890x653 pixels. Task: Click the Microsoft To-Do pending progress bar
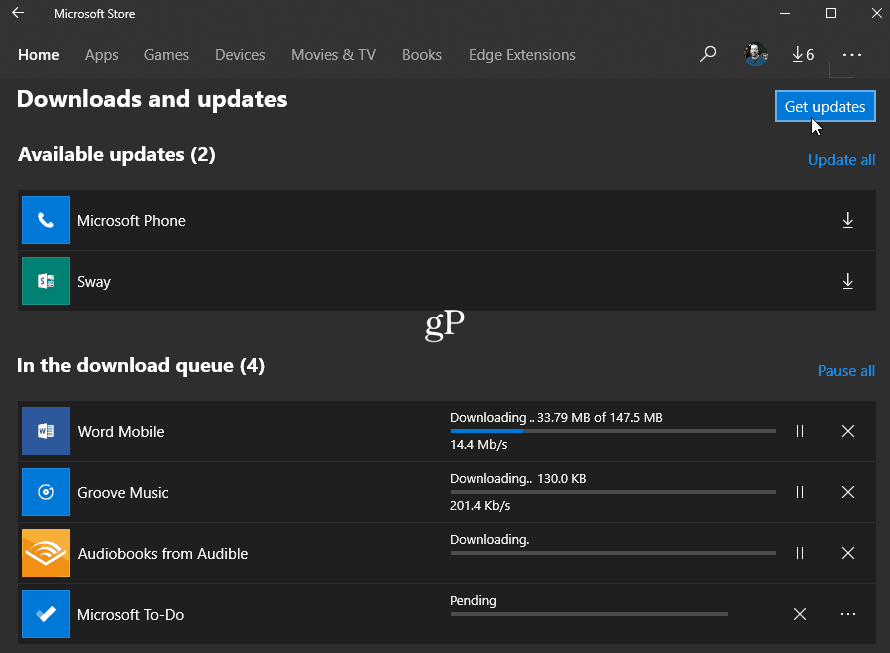coord(589,614)
